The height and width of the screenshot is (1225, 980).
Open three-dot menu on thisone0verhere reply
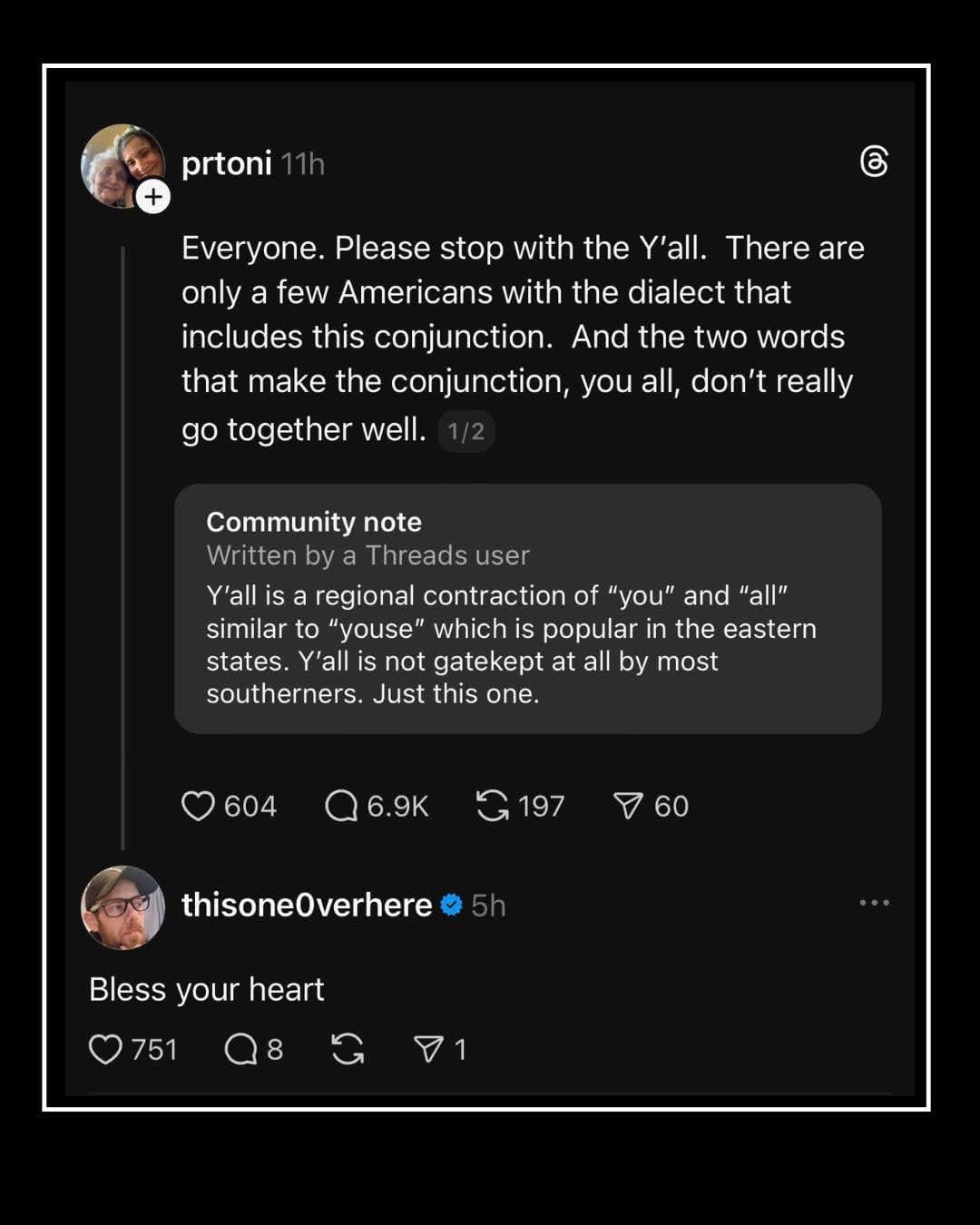874,903
